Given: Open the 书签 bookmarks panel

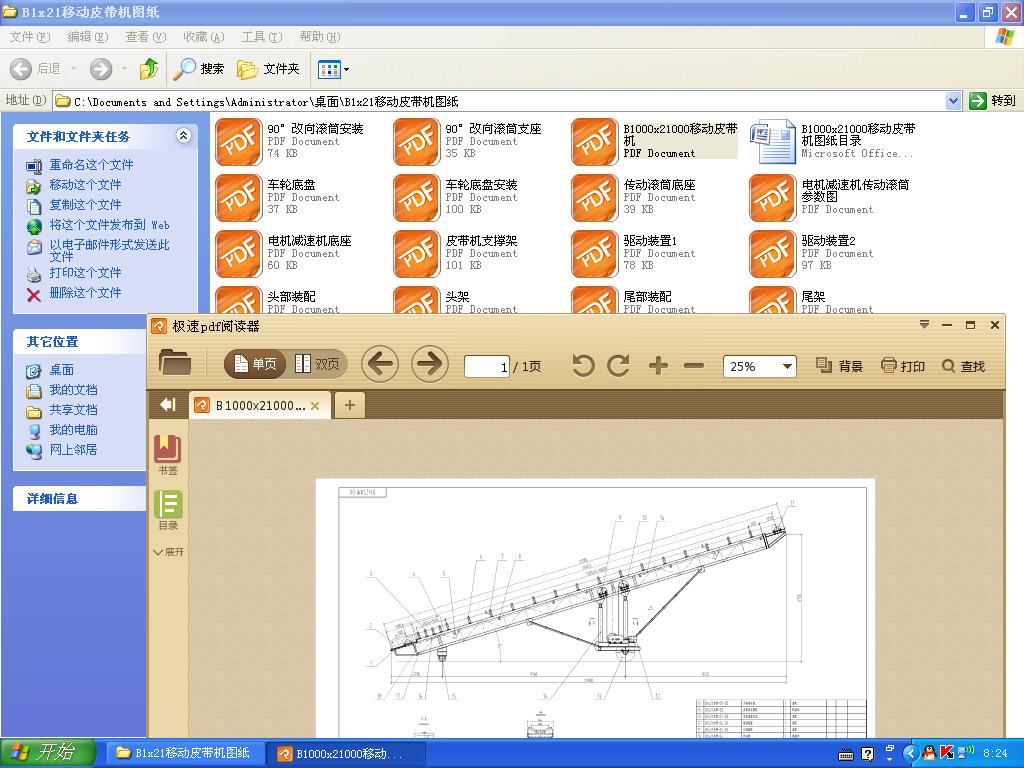Looking at the screenshot, I should (168, 455).
